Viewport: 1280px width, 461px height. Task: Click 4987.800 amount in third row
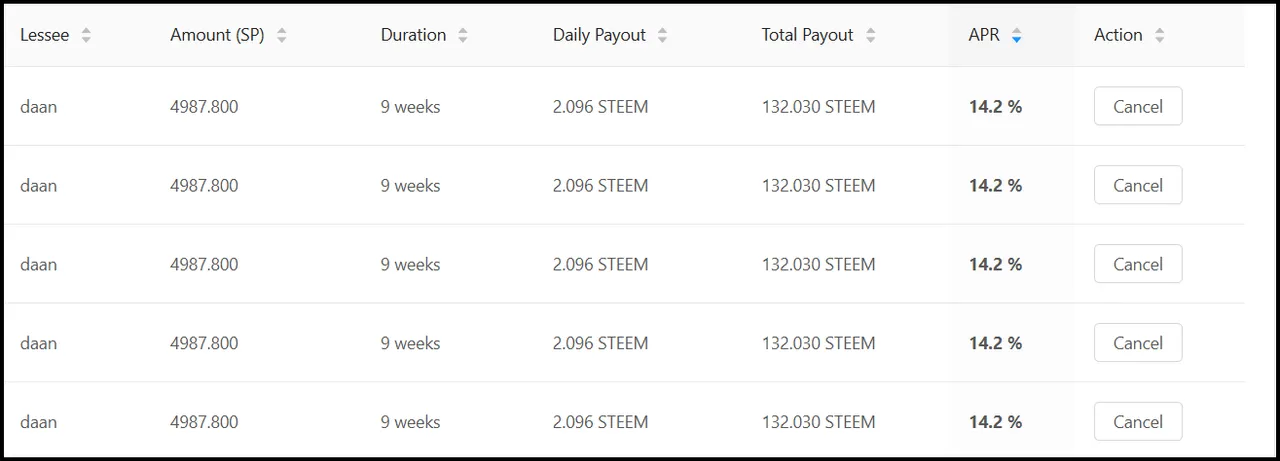(x=204, y=264)
